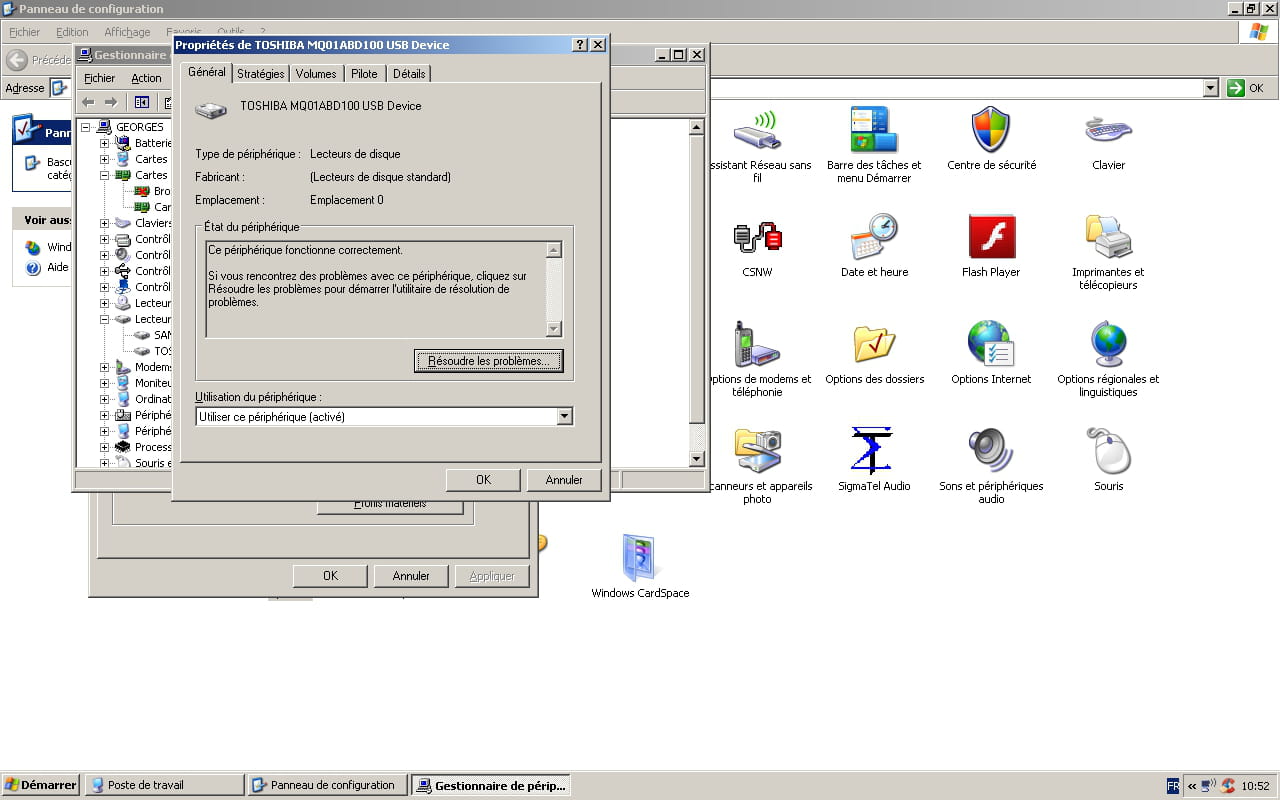This screenshot has width=1280, height=800.
Task: Open Options des dossiers icon
Action: click(x=874, y=344)
